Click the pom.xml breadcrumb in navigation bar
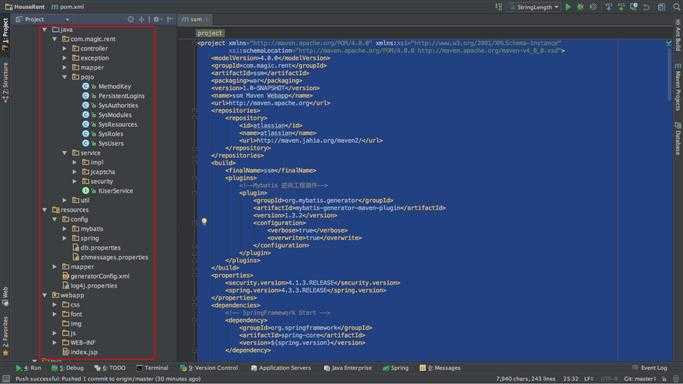The width and height of the screenshot is (683, 384). tap(68, 7)
